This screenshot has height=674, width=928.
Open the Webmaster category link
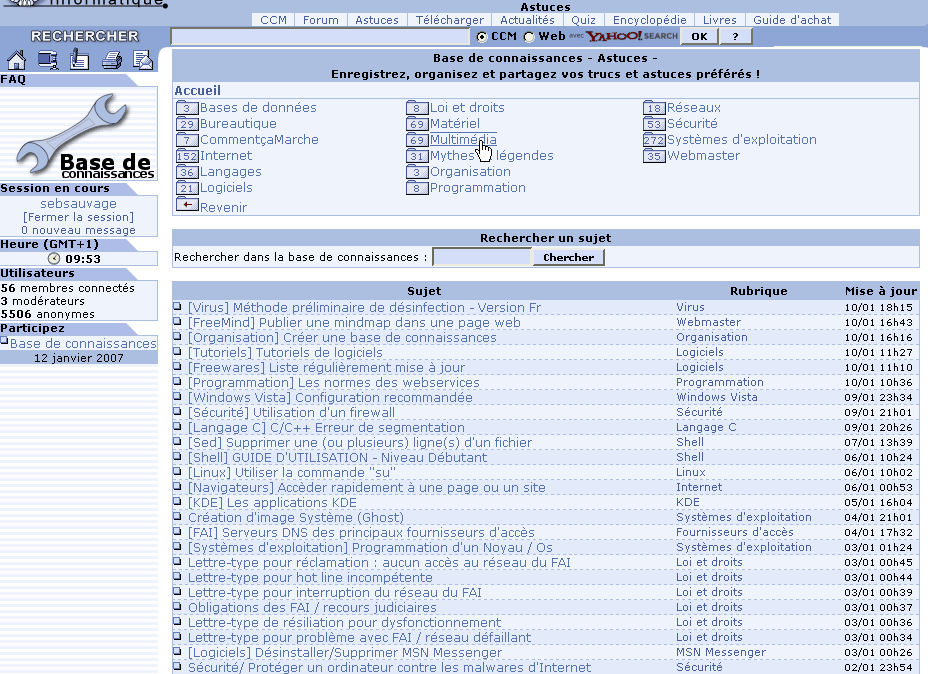pyautogui.click(x=703, y=156)
